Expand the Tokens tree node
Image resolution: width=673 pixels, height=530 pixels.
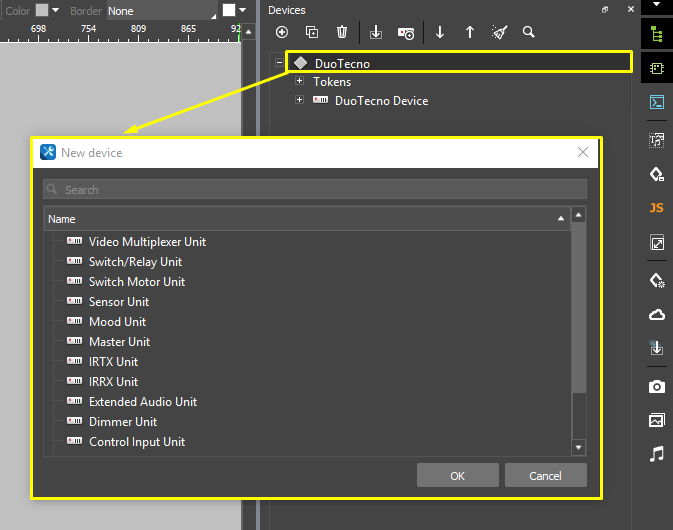pos(299,81)
